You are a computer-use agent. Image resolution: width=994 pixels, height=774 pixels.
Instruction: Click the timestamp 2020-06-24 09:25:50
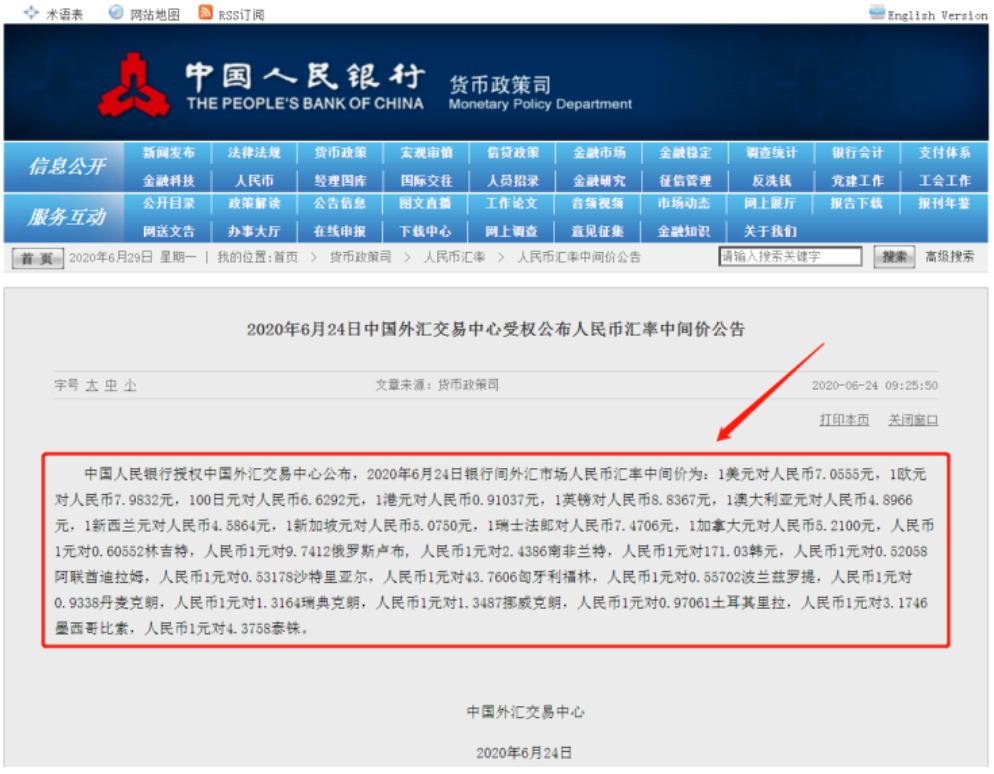875,385
